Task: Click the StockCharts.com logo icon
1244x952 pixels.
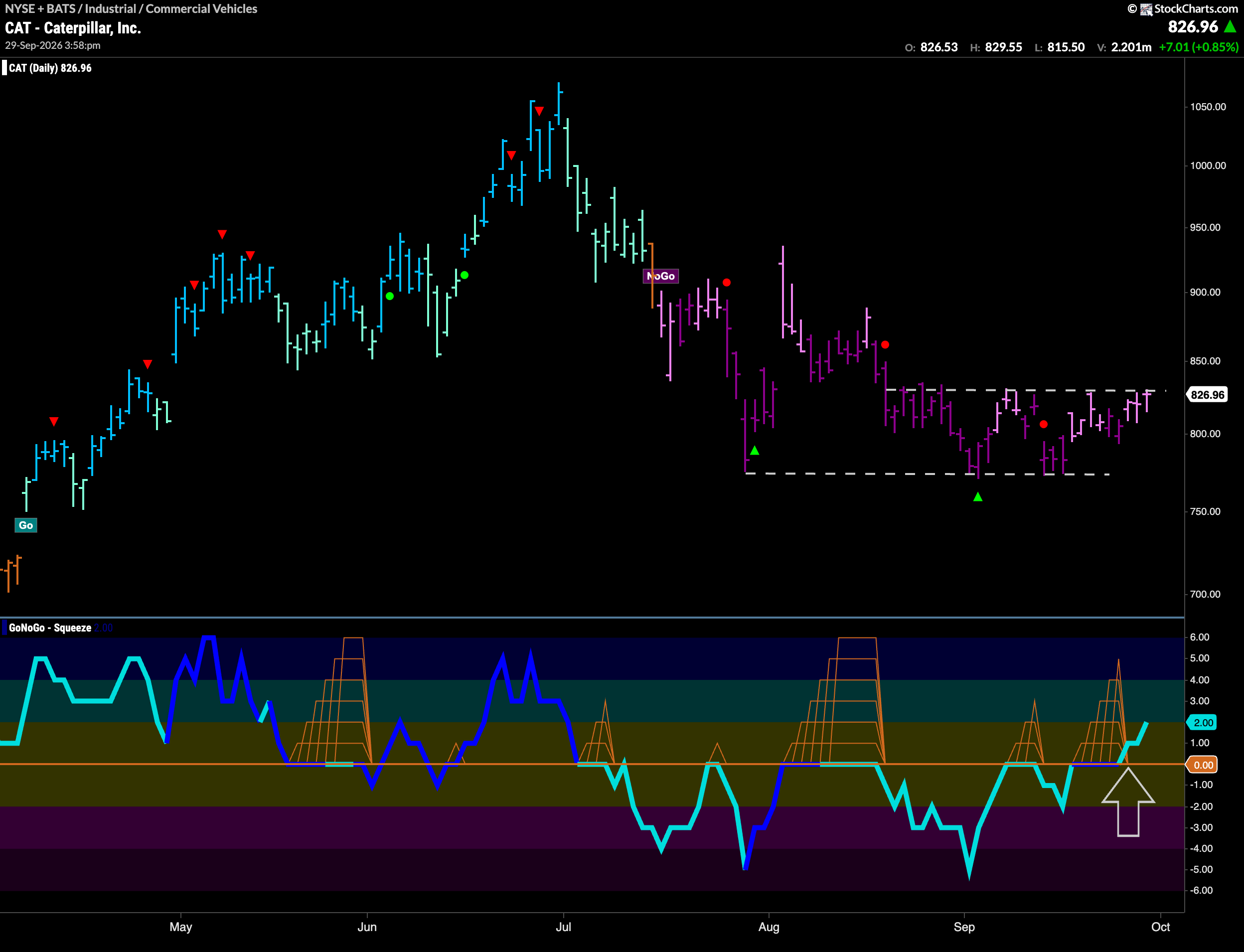Action: [x=1146, y=9]
